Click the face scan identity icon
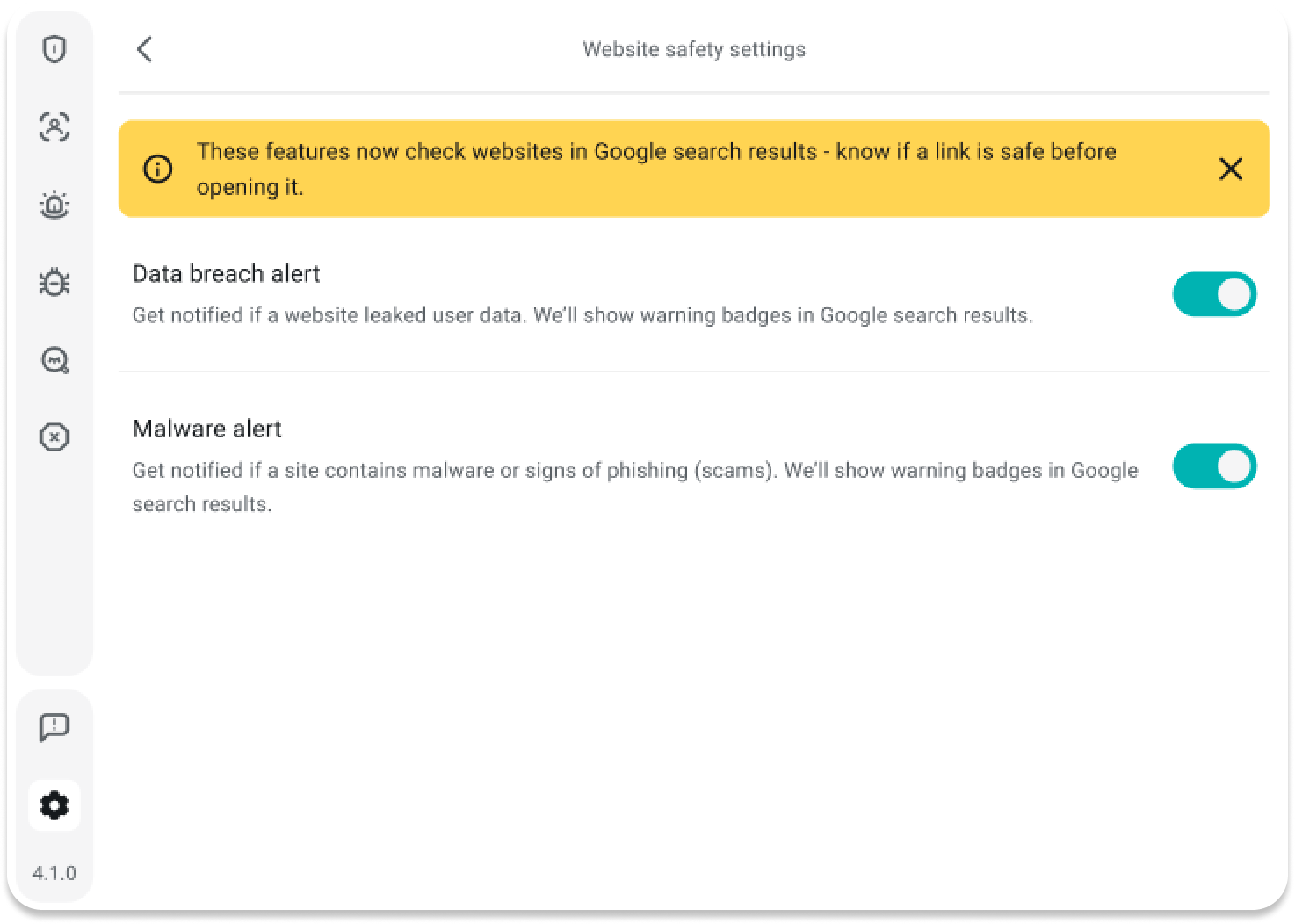1295x924 pixels. (x=54, y=127)
